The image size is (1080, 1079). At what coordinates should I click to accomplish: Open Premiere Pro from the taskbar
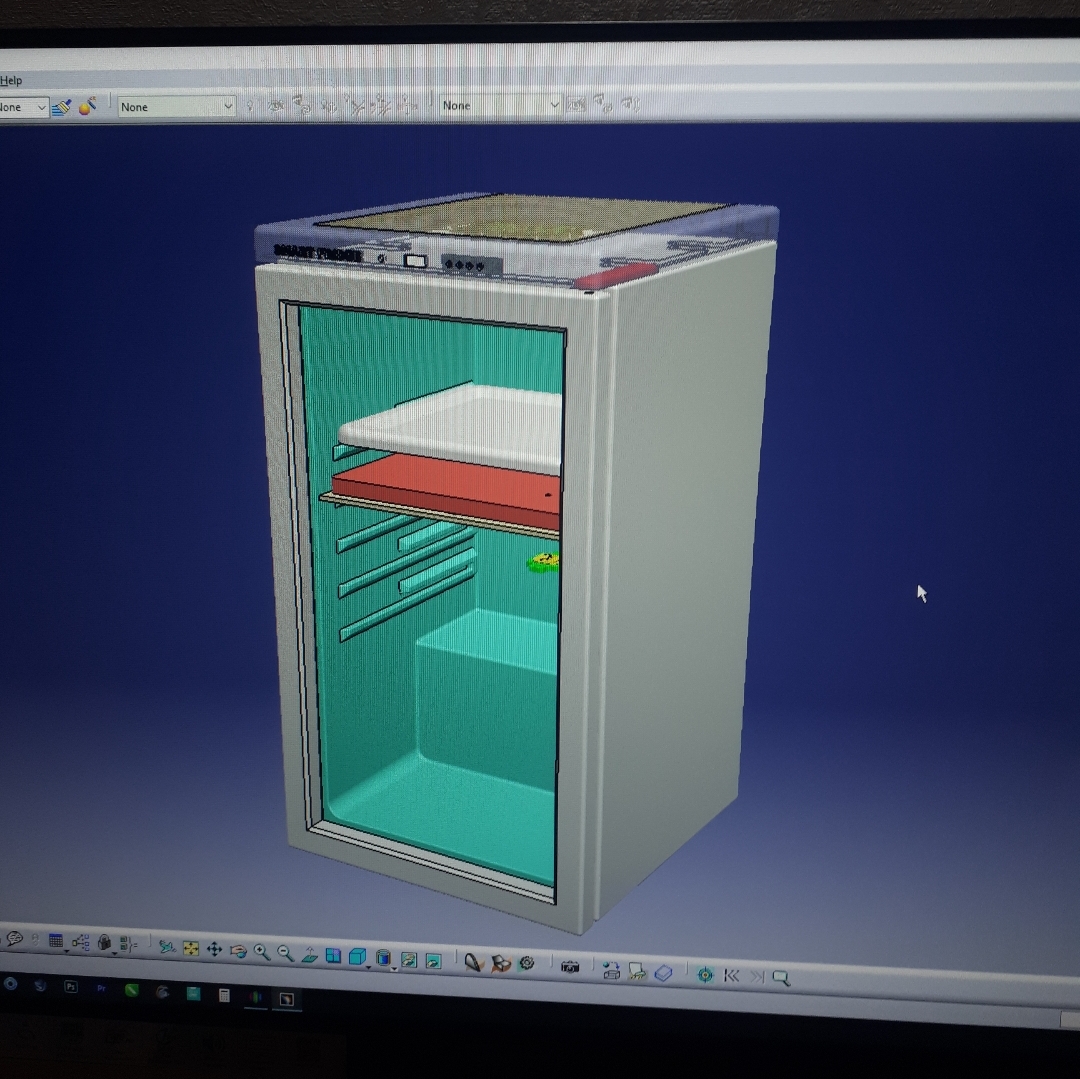[101, 988]
